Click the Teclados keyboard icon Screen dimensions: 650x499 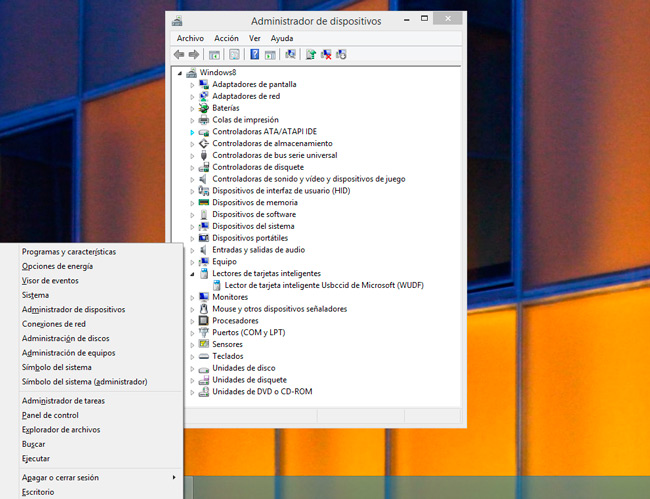click(x=204, y=356)
